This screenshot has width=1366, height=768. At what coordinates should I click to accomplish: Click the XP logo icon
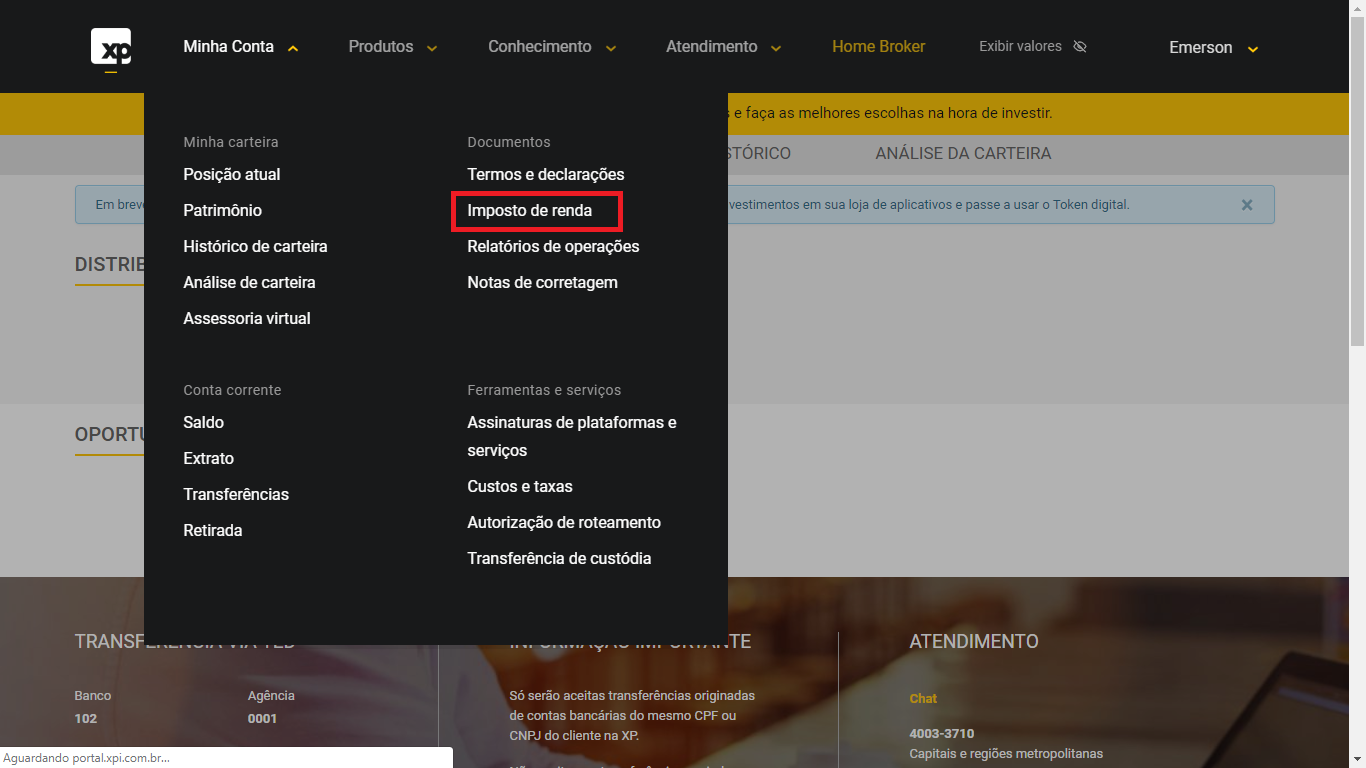(110, 47)
